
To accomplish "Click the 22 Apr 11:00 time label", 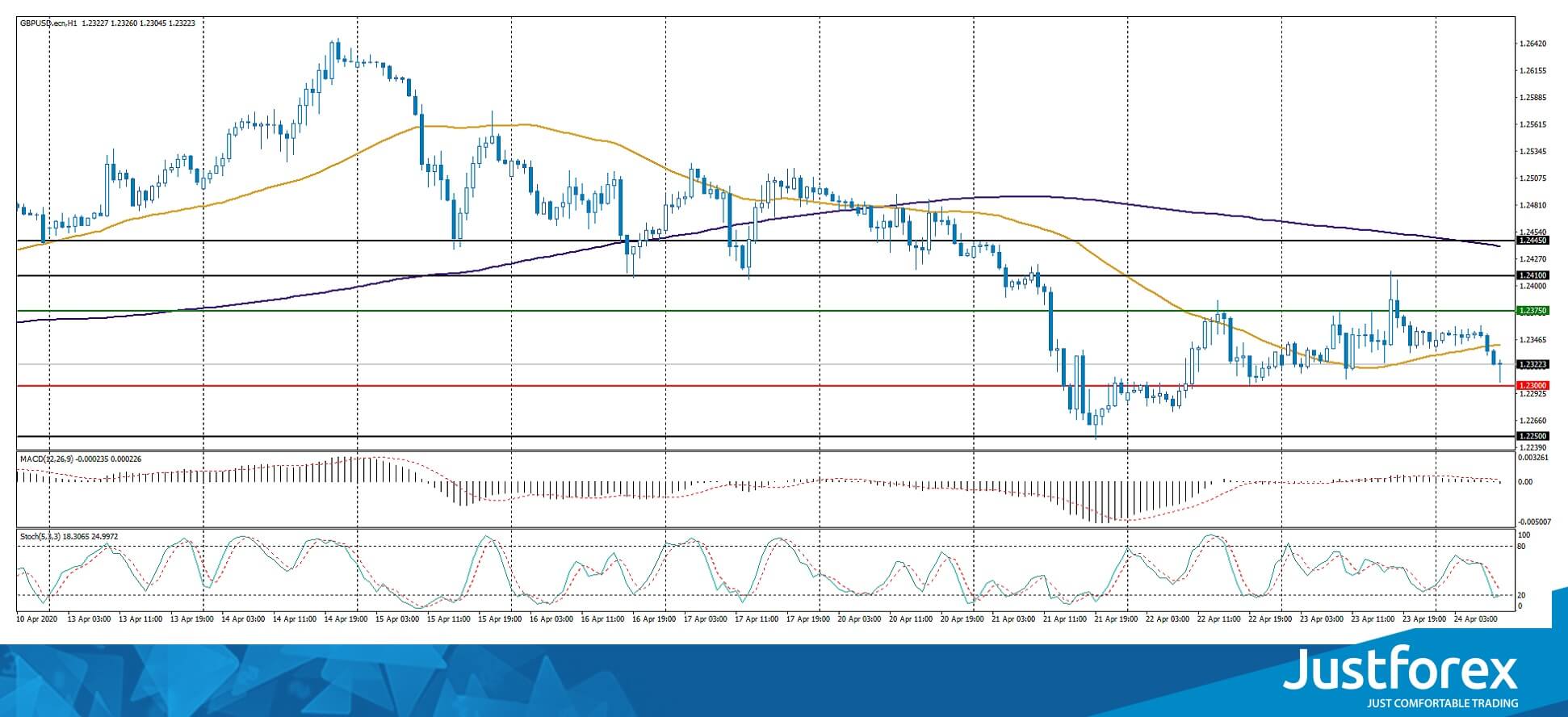I will point(1219,618).
